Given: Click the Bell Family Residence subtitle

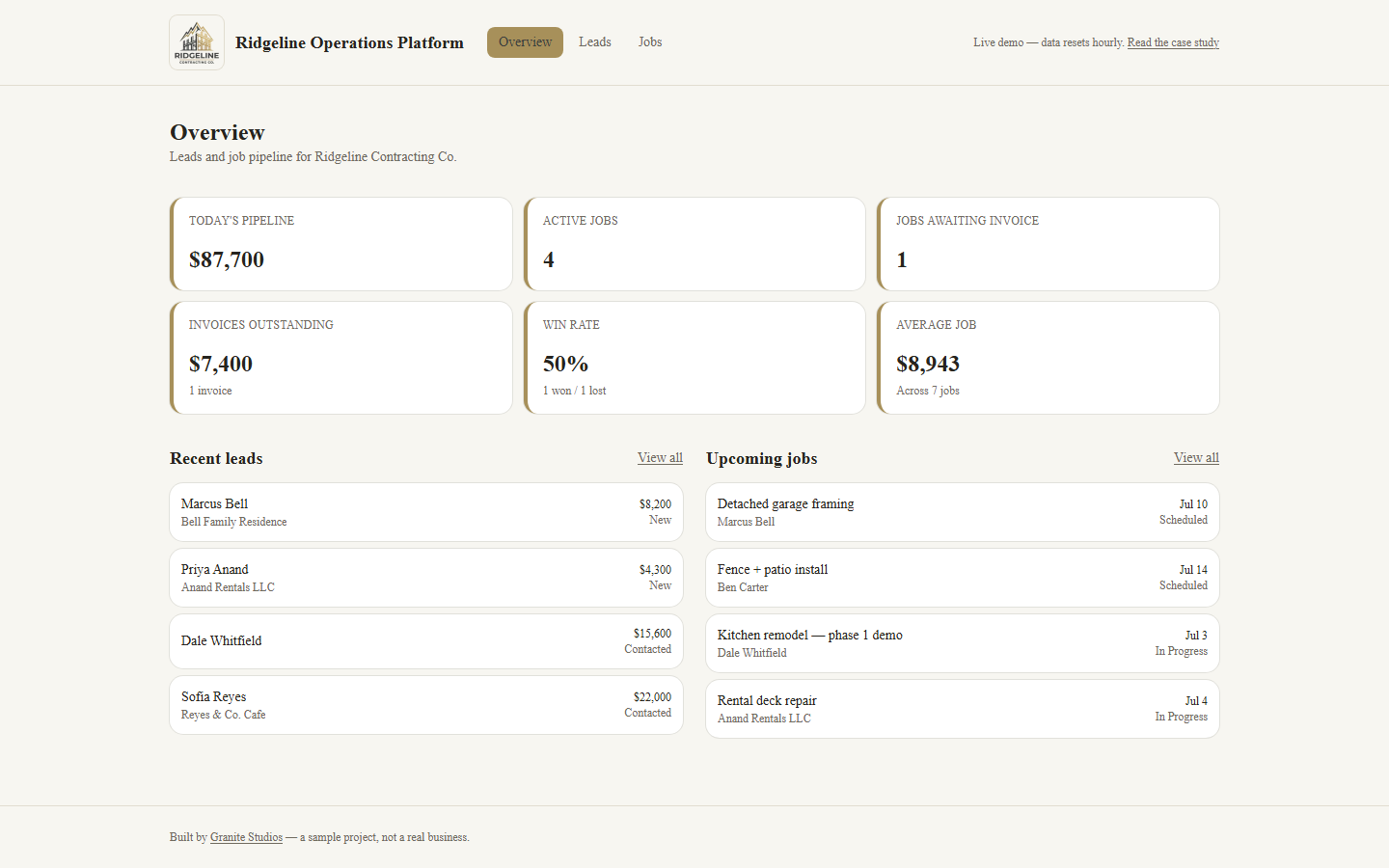Looking at the screenshot, I should pos(234,522).
